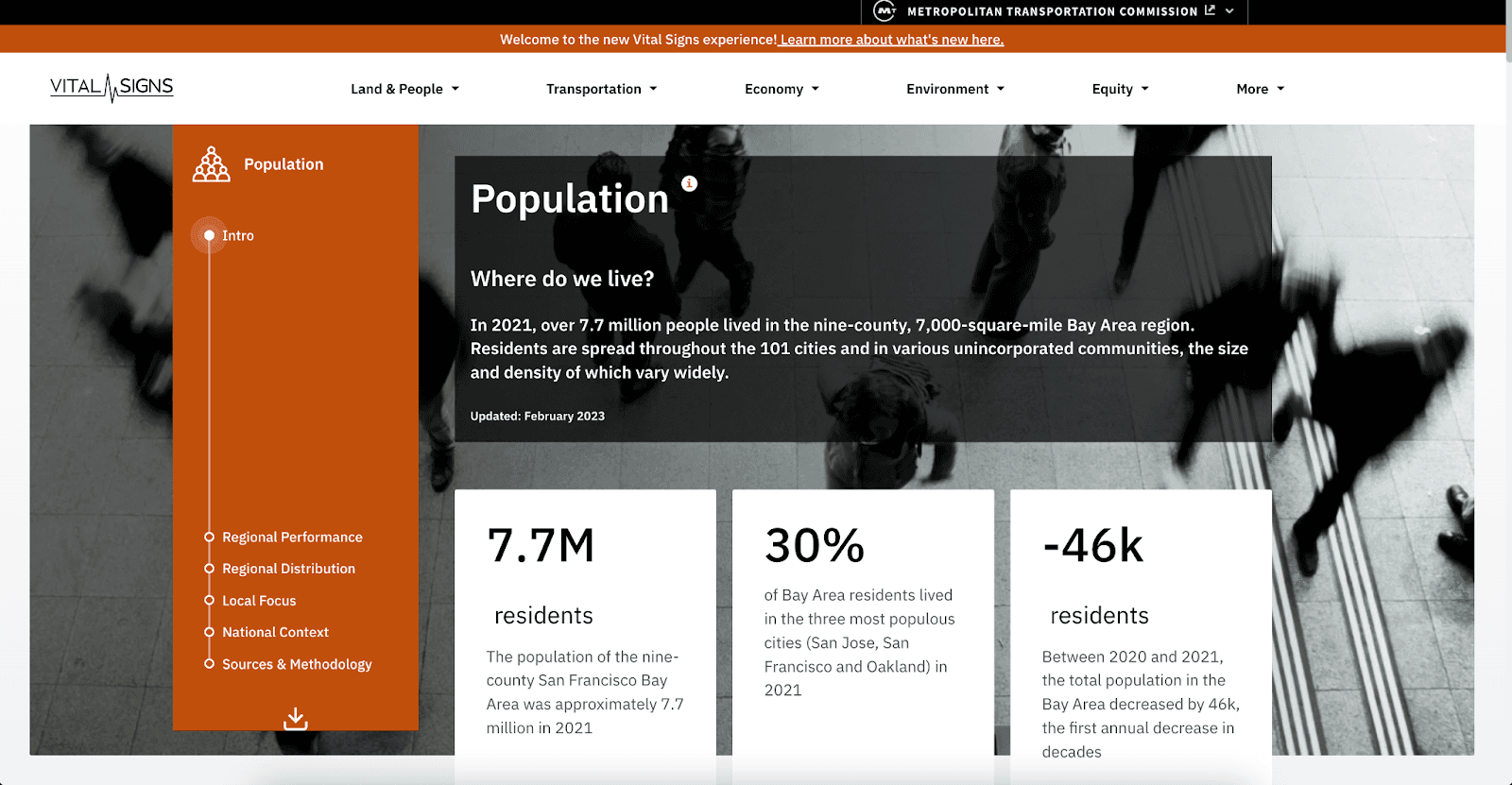Click the 30% statistic card
1512x785 pixels.
[863, 637]
